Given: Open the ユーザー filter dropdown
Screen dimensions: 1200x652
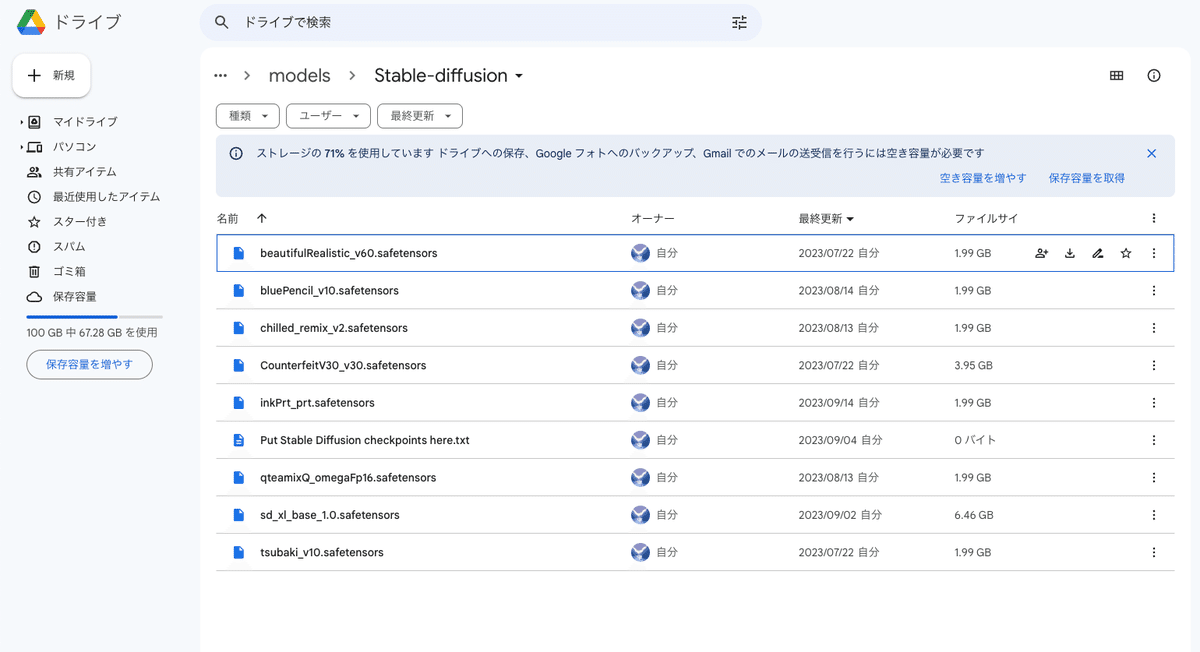Looking at the screenshot, I should [x=328, y=116].
